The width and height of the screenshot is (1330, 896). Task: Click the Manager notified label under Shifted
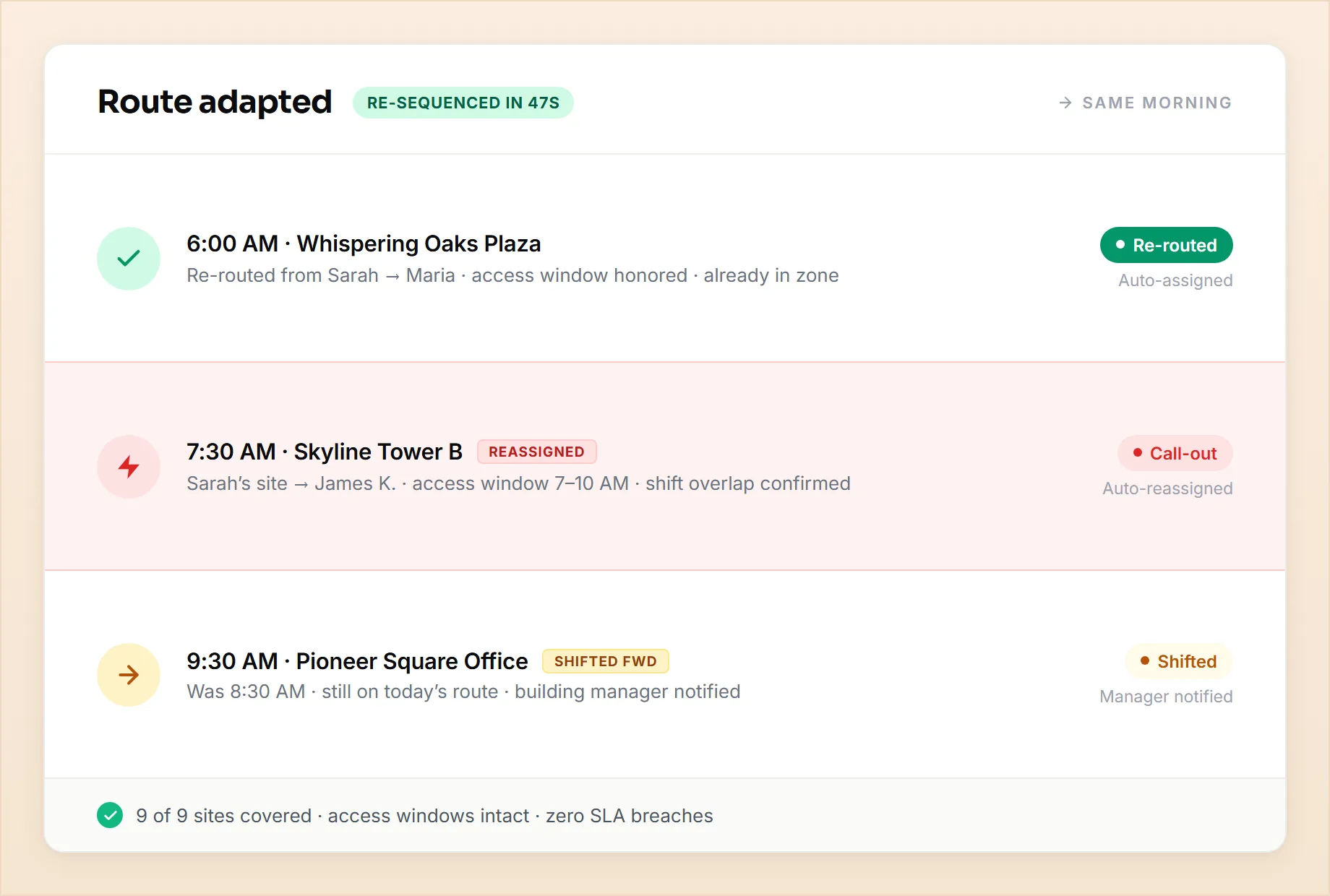click(1166, 697)
